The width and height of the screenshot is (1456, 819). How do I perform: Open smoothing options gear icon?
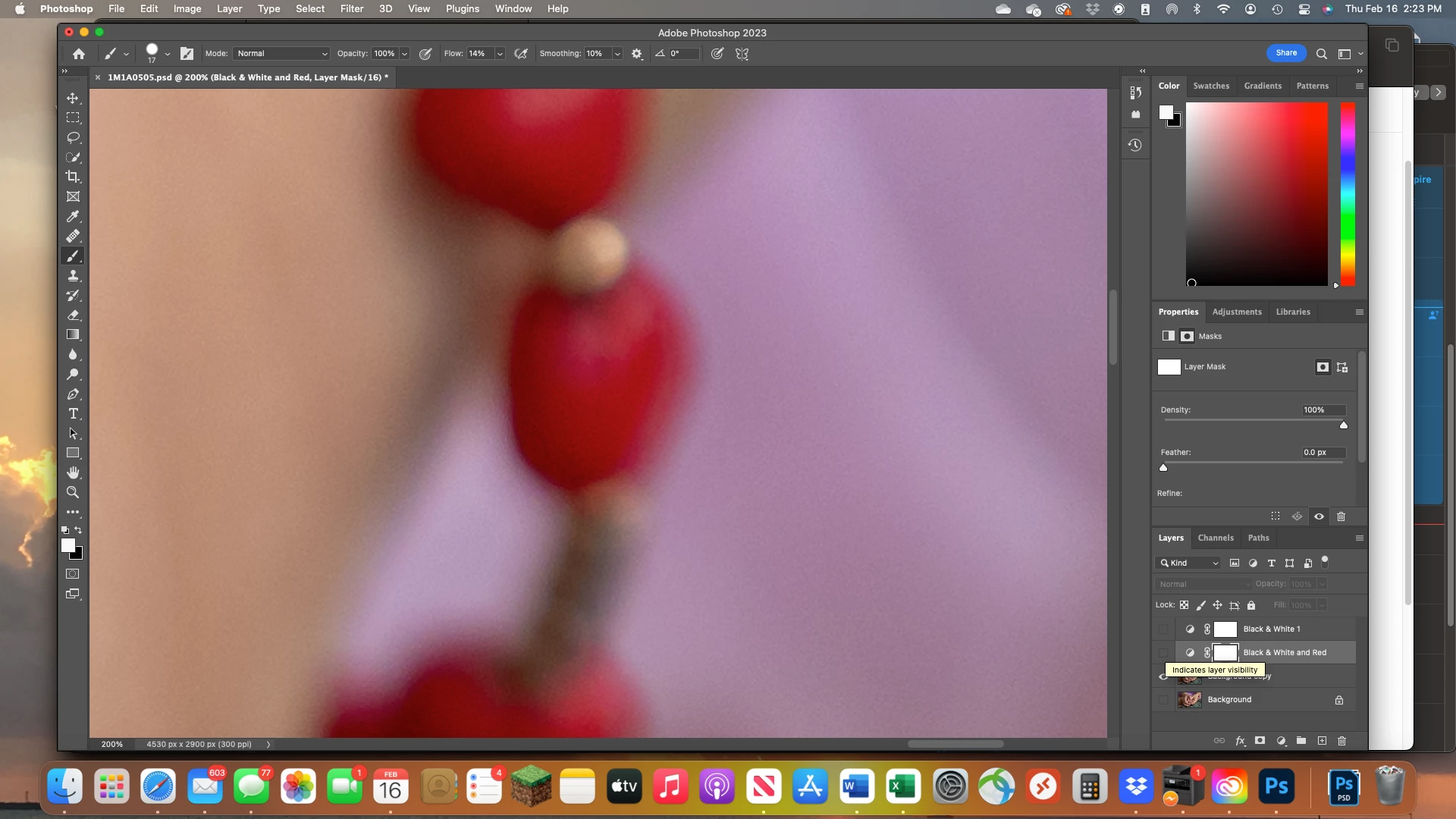637,54
